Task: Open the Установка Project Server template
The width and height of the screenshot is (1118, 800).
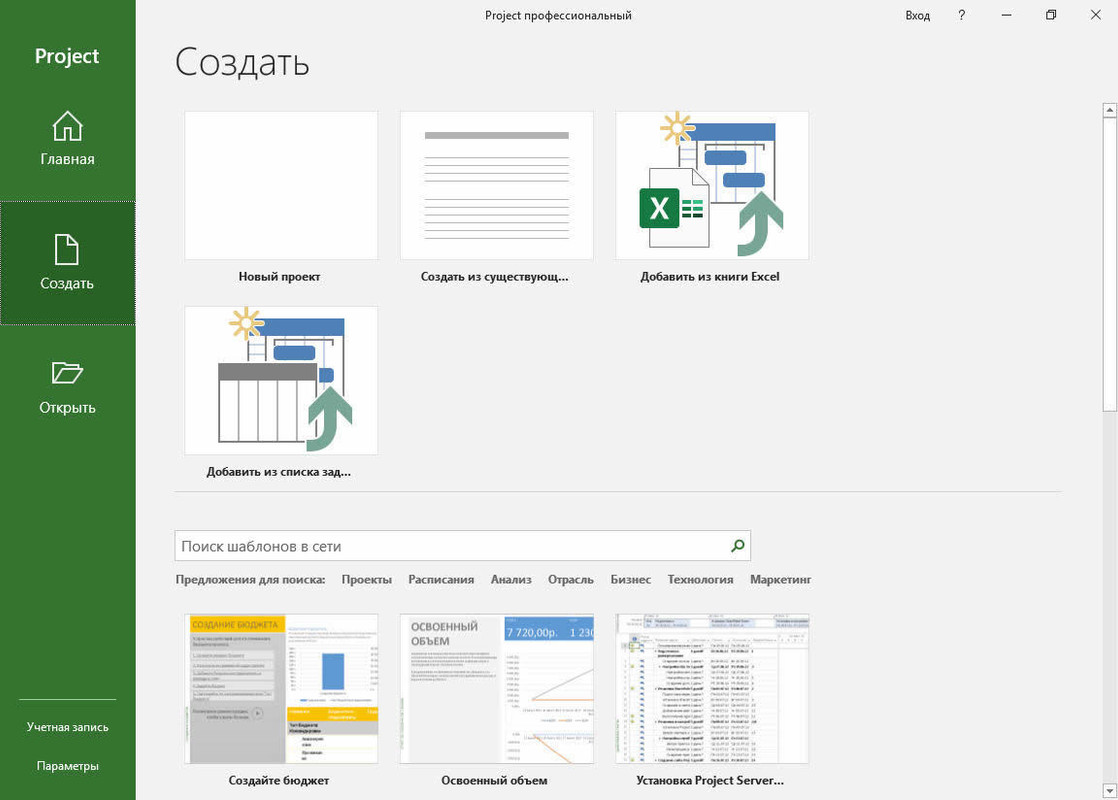Action: point(712,689)
